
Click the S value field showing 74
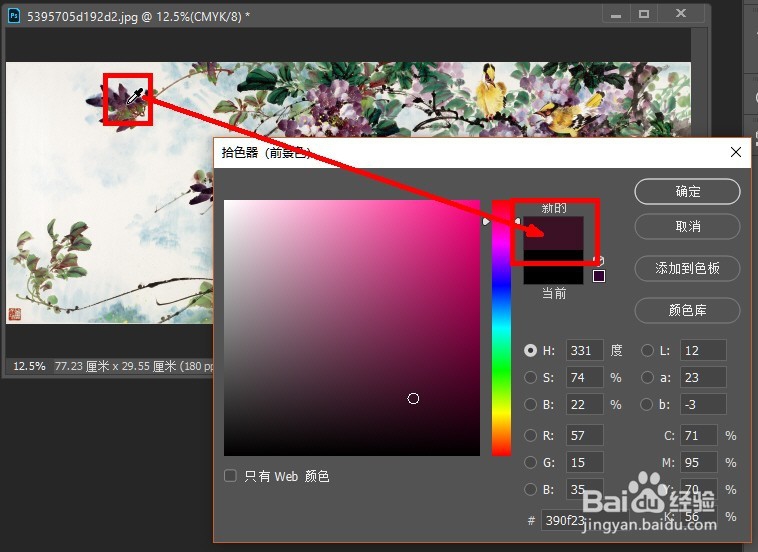point(585,378)
